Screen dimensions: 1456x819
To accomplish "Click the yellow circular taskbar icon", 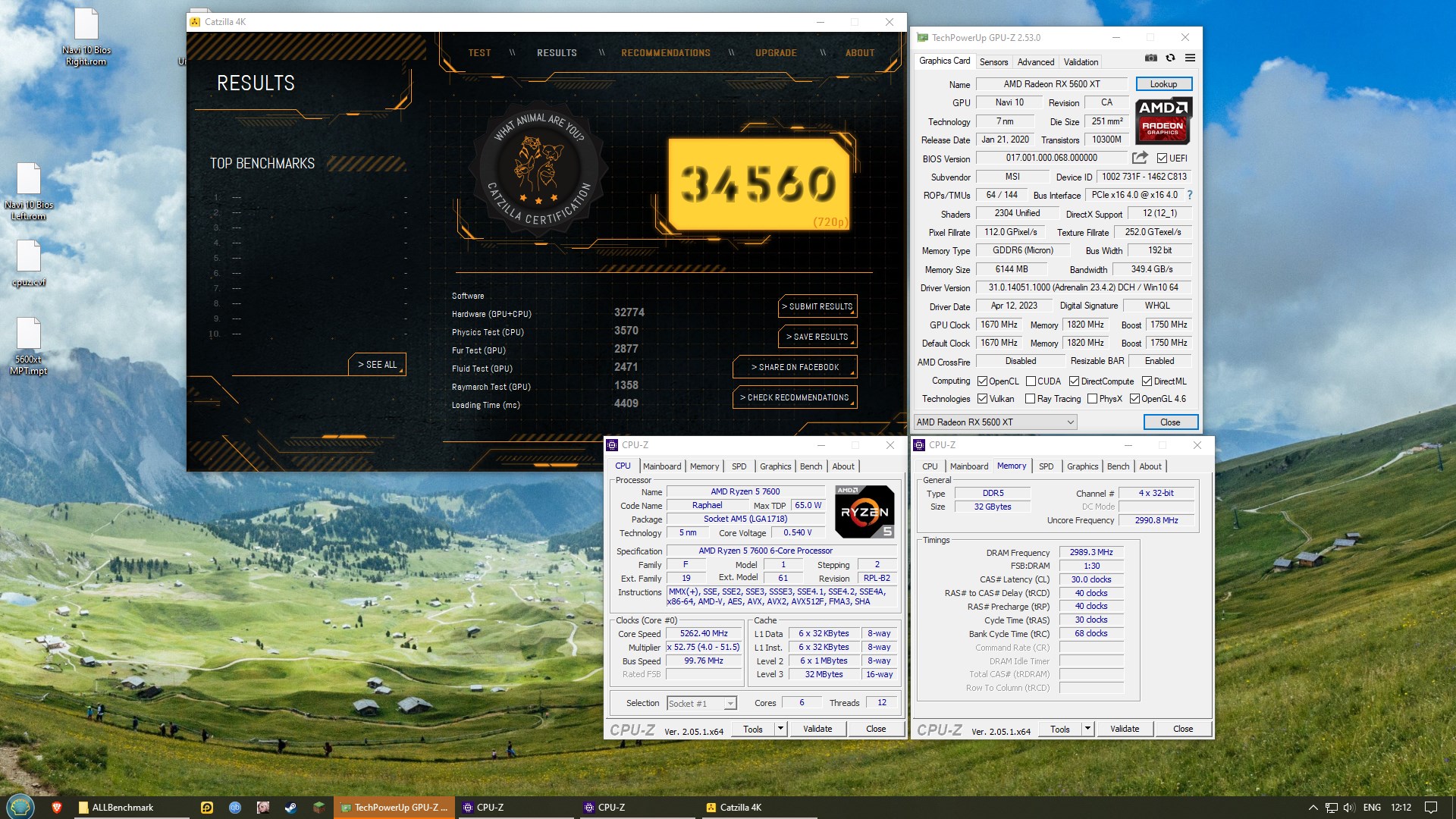I will pyautogui.click(x=207, y=808).
